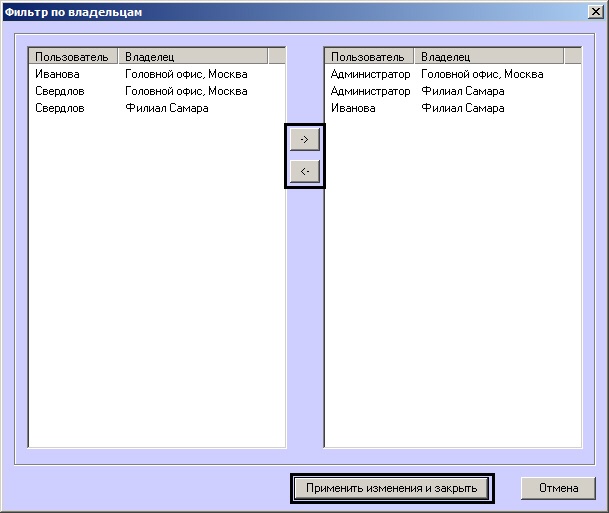Sort right list by Владелец column header

(489, 57)
